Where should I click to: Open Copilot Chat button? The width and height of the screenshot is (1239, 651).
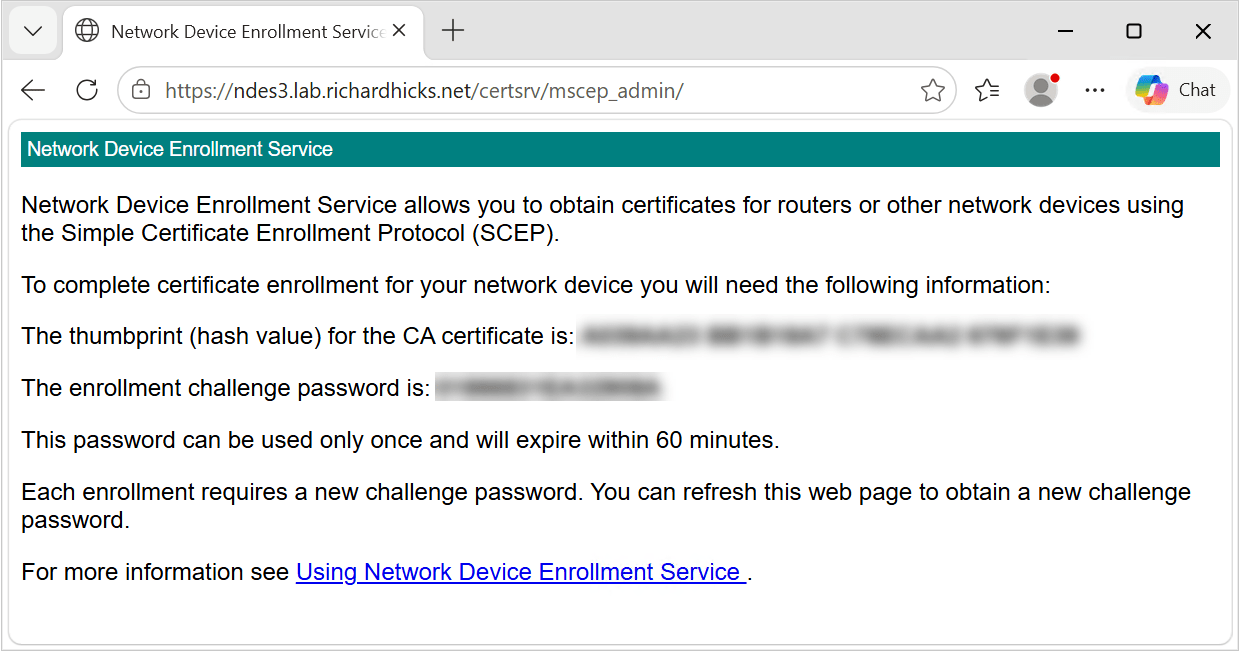pos(1177,90)
